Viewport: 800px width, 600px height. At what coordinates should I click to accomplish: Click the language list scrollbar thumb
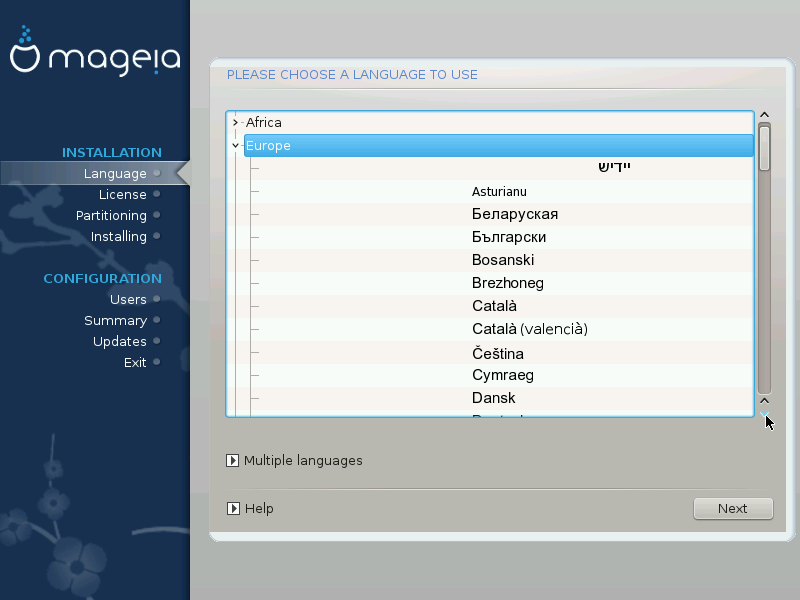point(764,148)
